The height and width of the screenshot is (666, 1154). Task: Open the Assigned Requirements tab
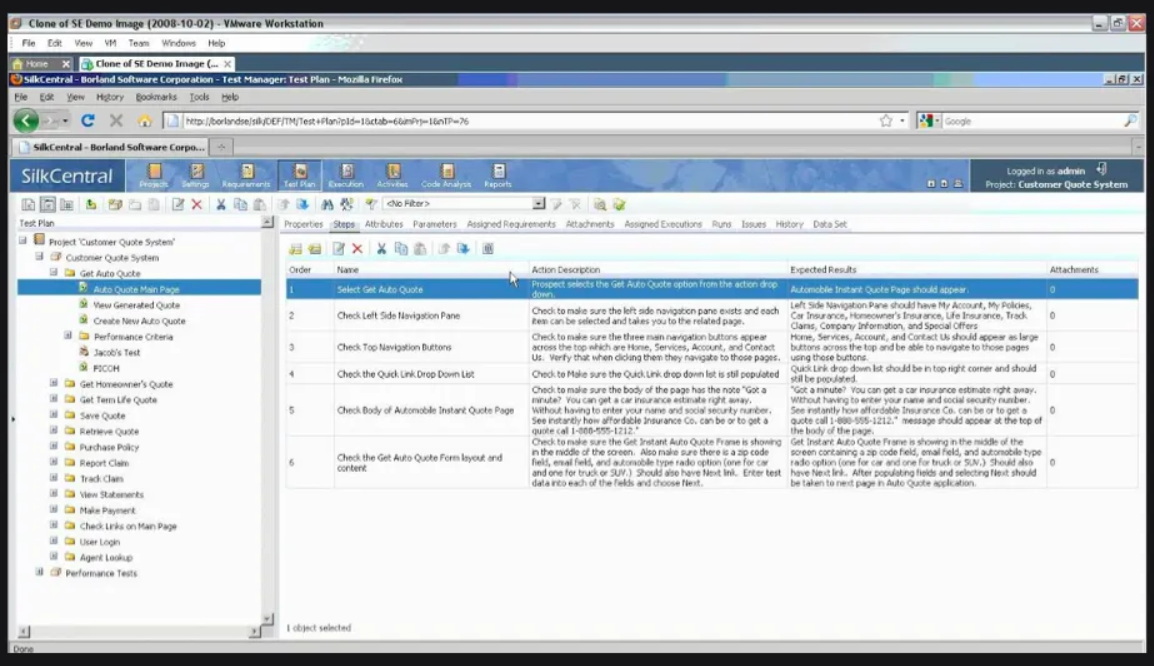[x=511, y=224]
